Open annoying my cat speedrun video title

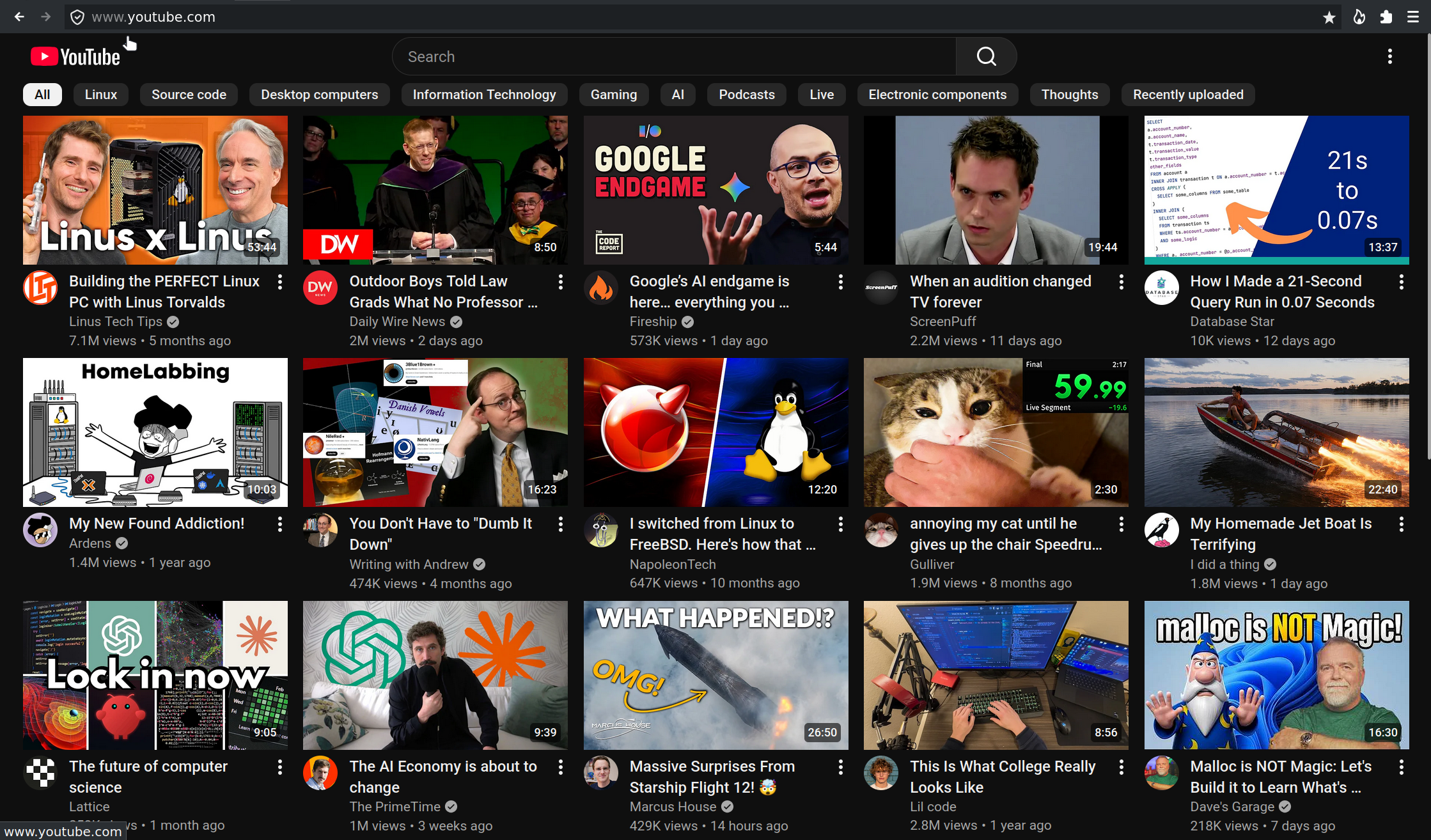point(1006,534)
